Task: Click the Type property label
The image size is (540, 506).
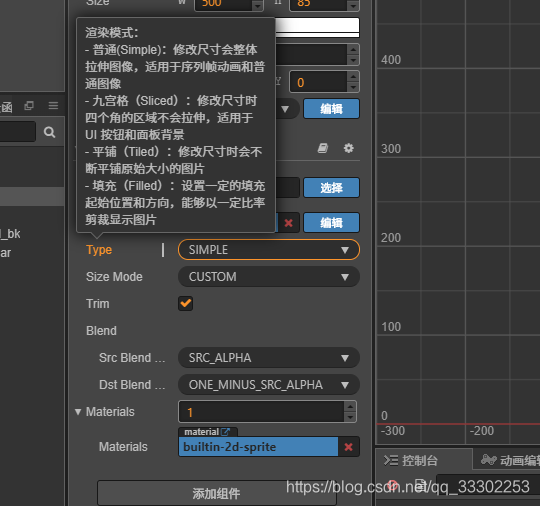Action: [99, 250]
